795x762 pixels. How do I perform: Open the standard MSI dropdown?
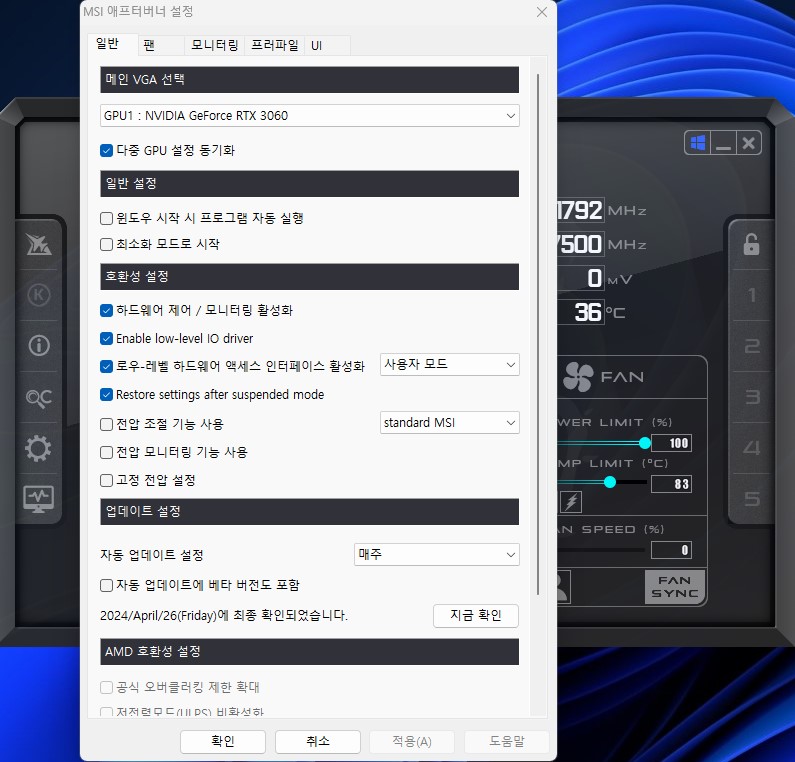(450, 422)
